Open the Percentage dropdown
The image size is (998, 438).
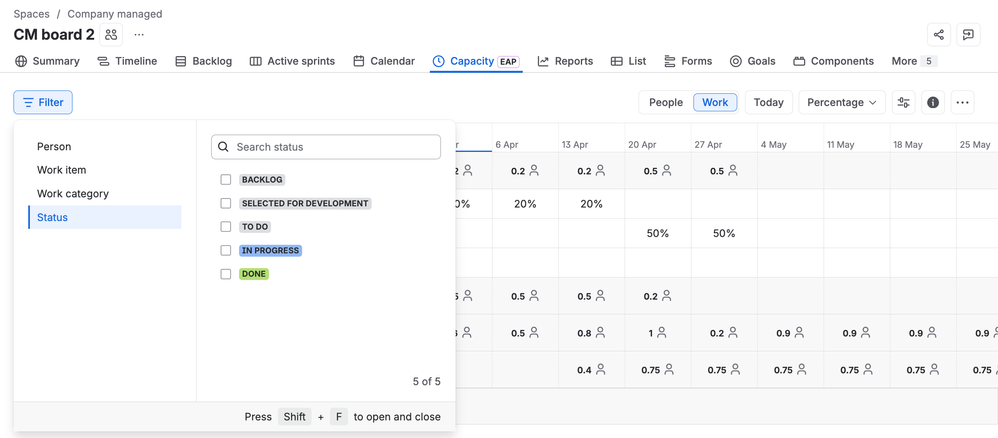tap(841, 102)
